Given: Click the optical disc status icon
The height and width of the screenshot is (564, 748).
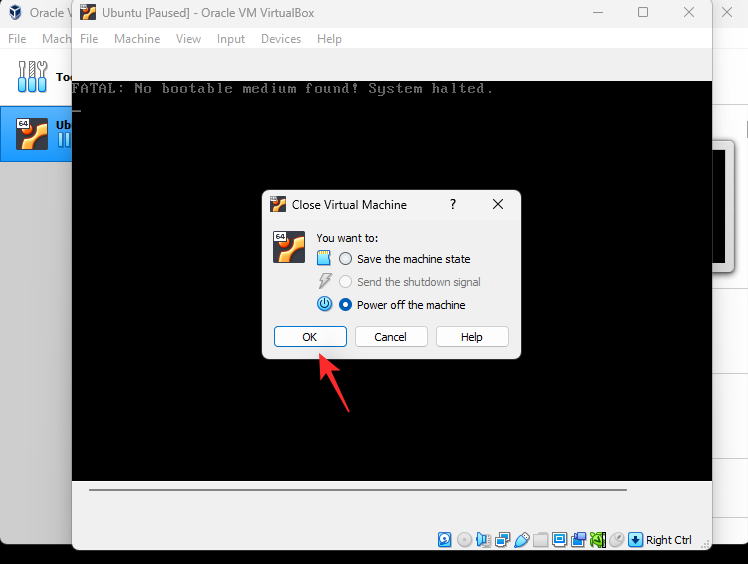Looking at the screenshot, I should point(464,540).
